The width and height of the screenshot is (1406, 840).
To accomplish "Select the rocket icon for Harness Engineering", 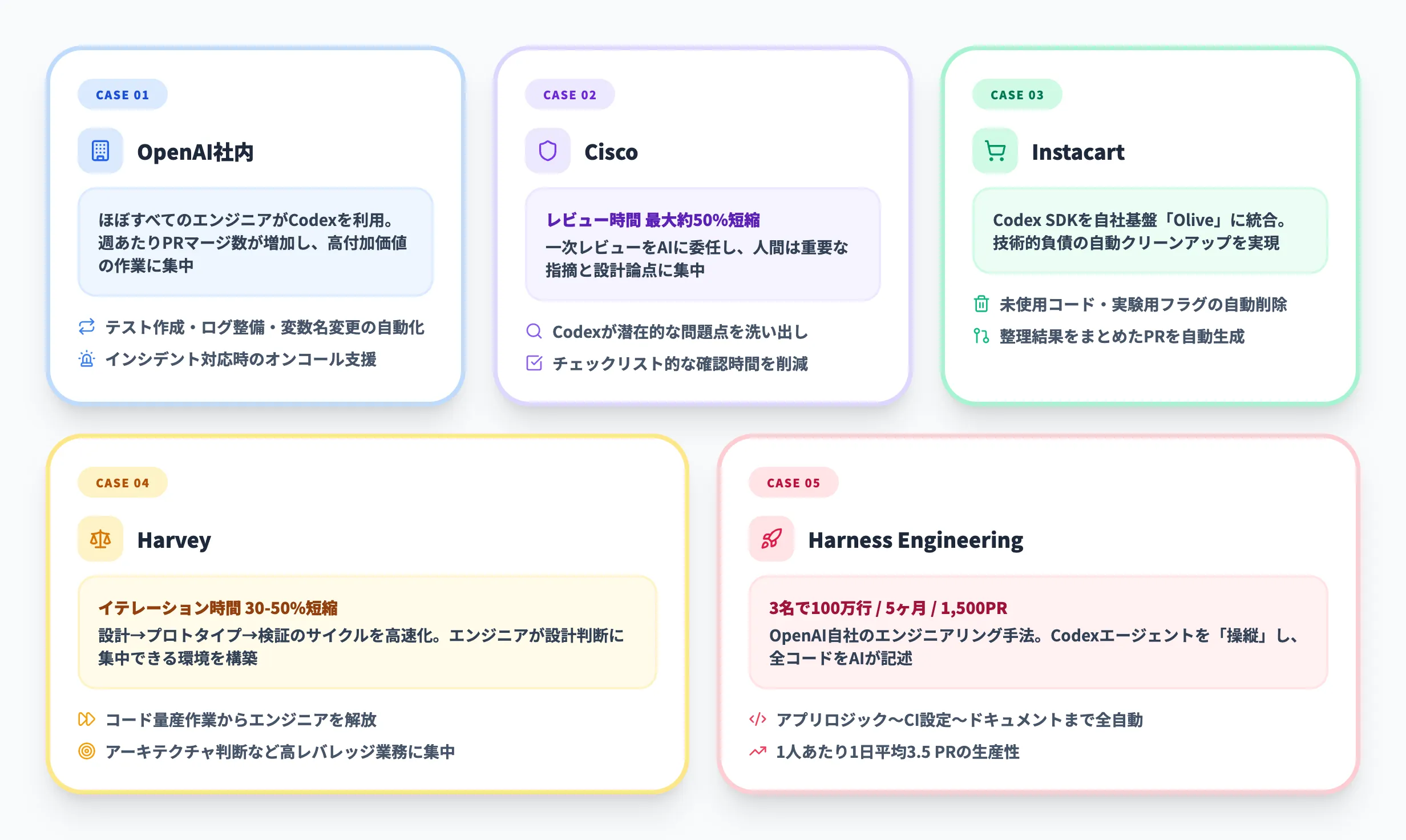I will pos(771,539).
